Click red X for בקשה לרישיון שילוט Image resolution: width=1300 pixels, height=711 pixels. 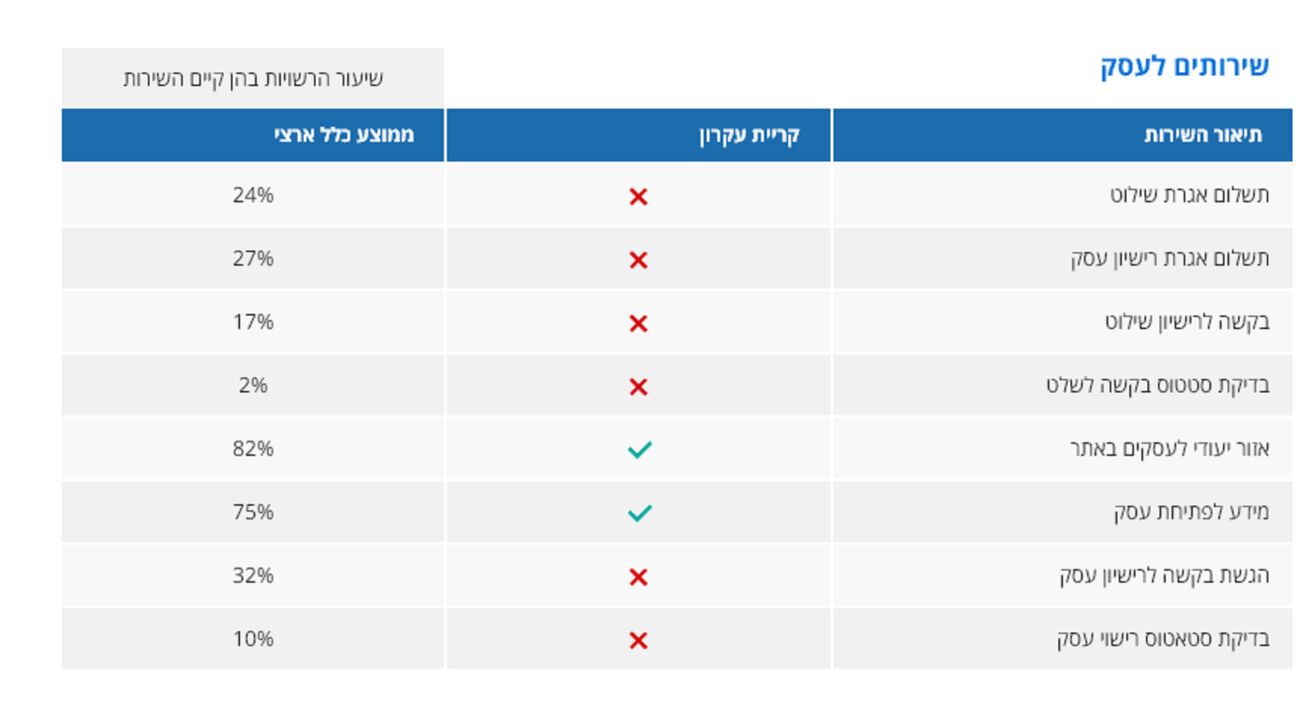tap(638, 323)
